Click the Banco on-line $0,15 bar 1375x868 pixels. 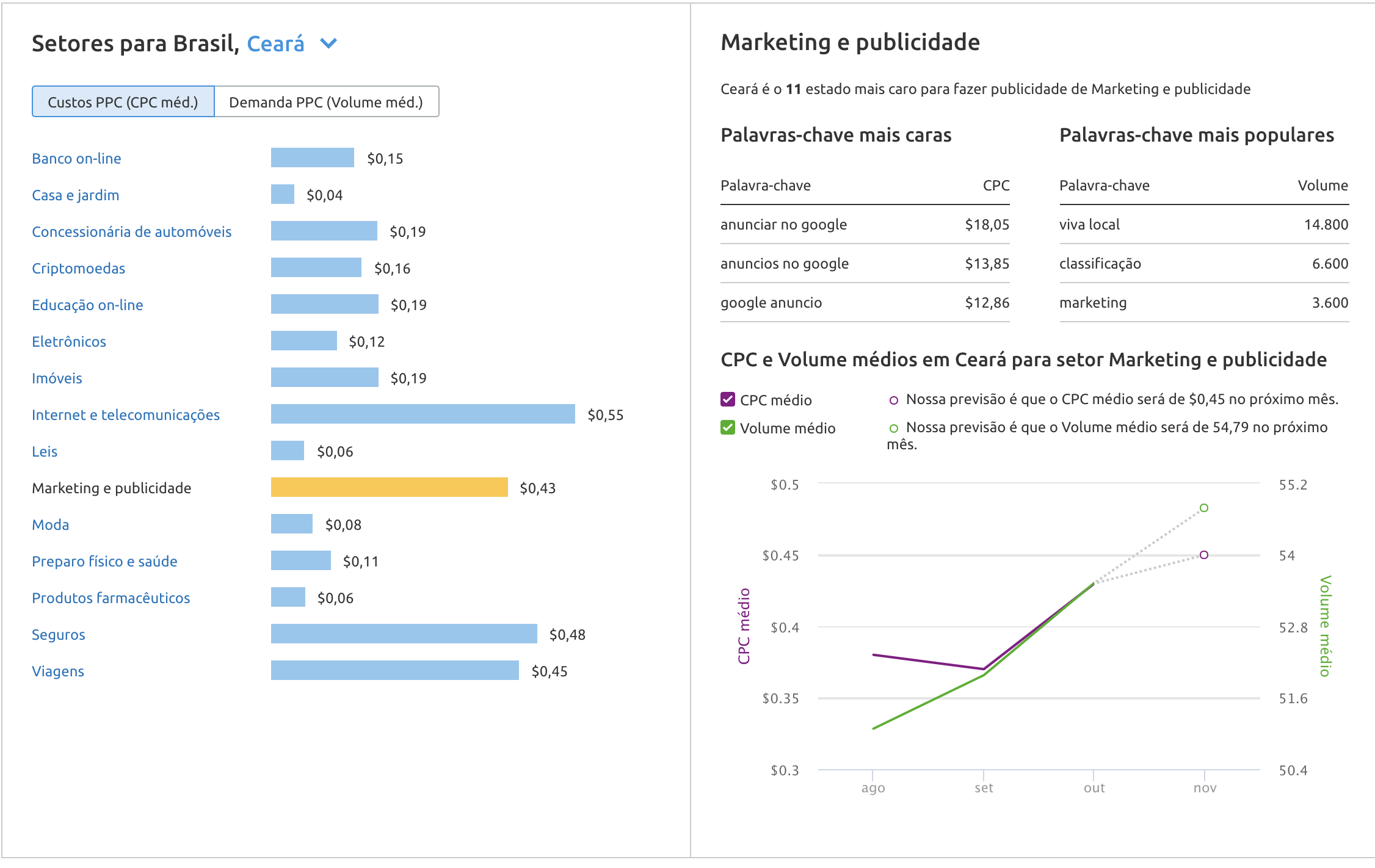(313, 157)
